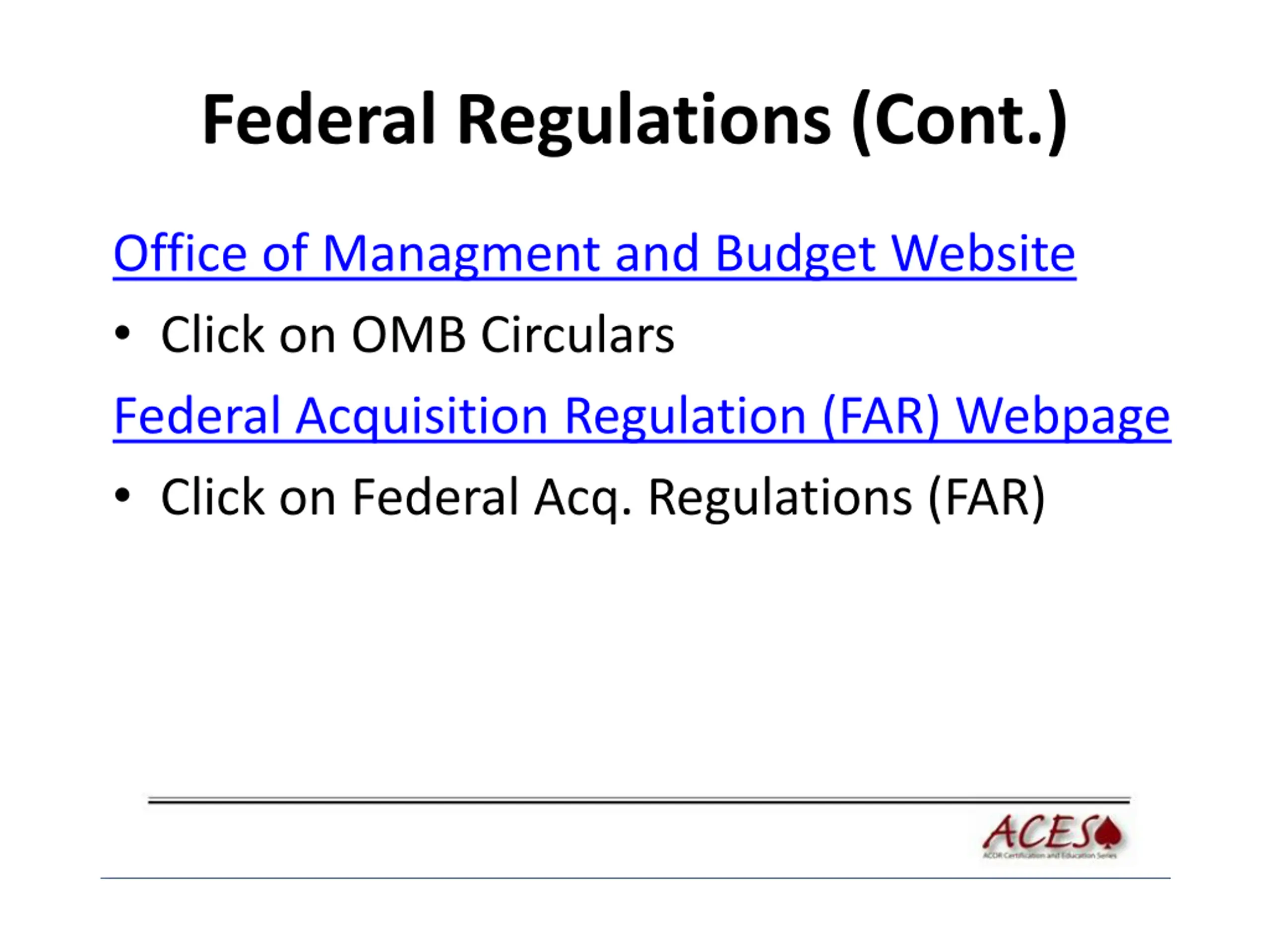
Task: Click the thin blue line at slide bottom
Action: 635,878
